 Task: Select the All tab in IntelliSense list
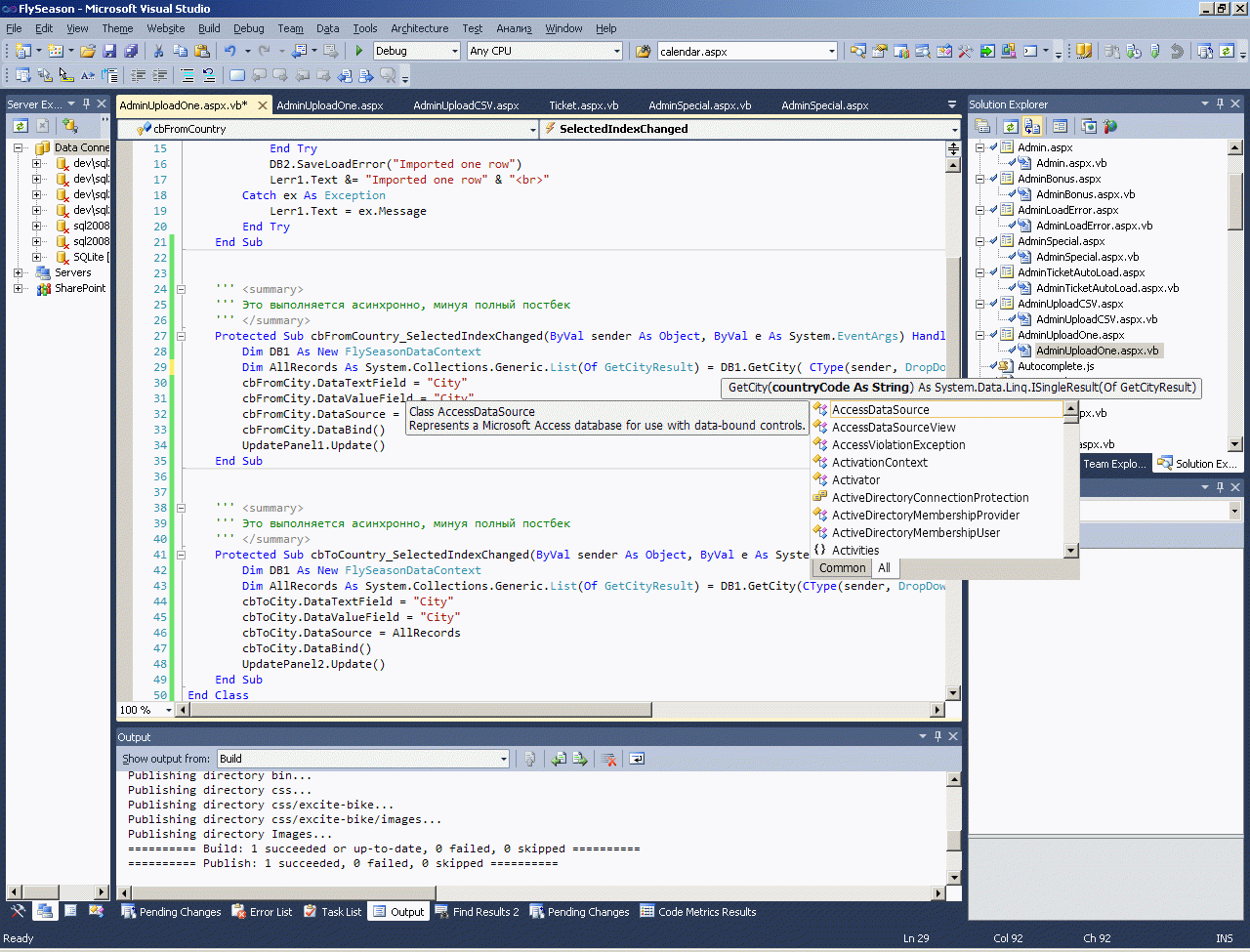click(x=884, y=568)
